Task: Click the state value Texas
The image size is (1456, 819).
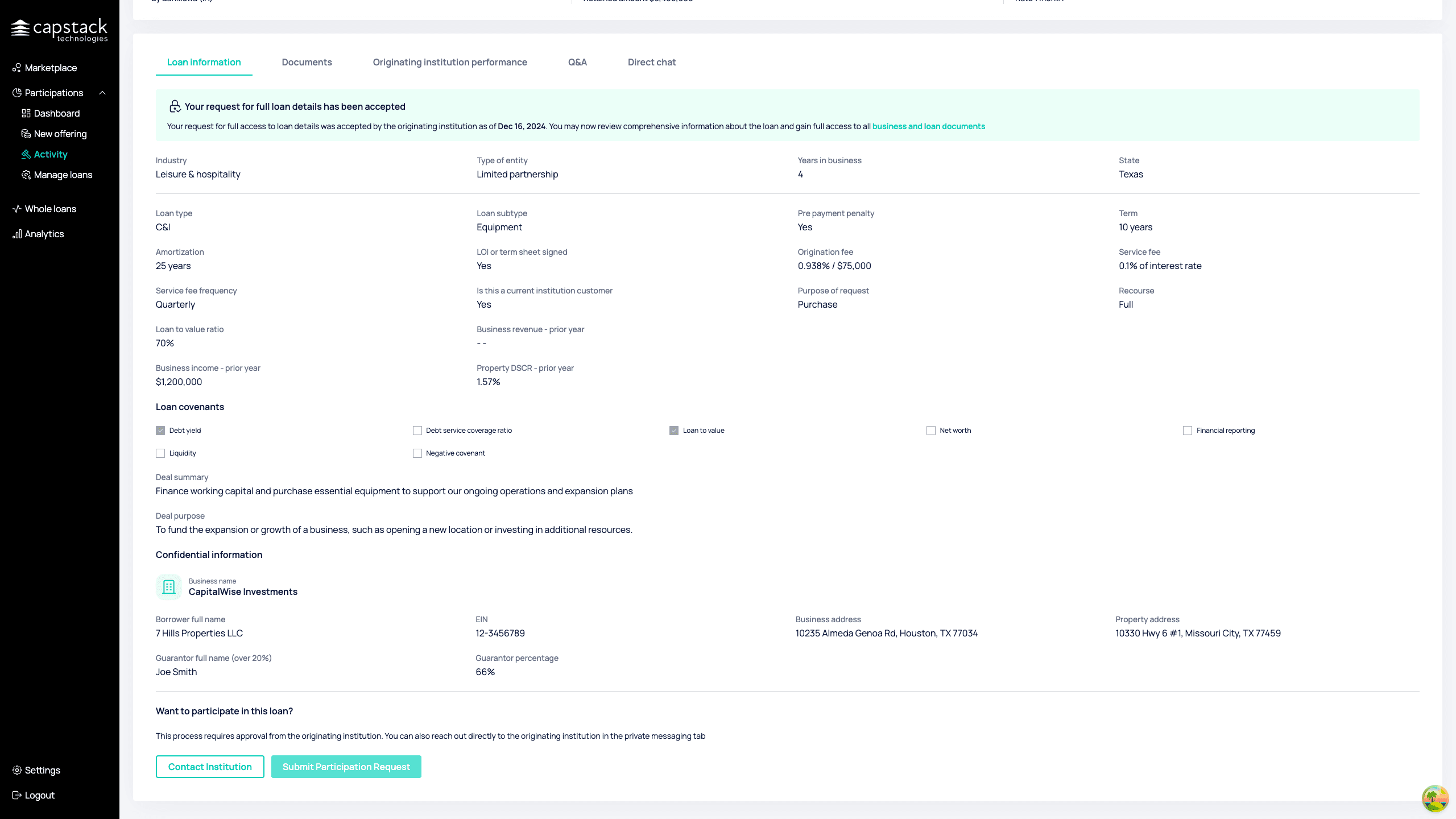Action: (1131, 174)
